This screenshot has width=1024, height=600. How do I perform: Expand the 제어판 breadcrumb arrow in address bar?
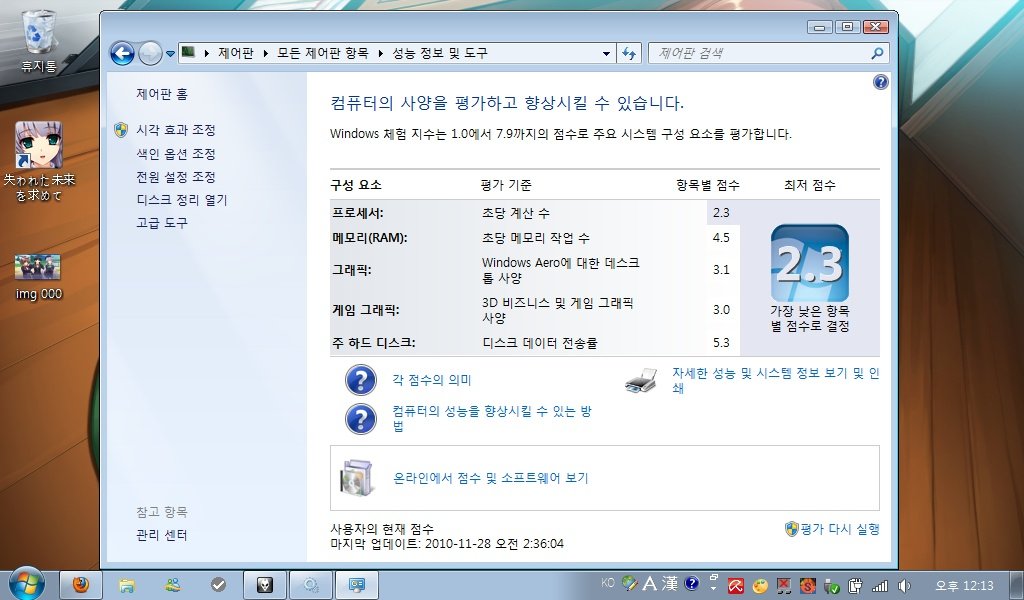[268, 53]
